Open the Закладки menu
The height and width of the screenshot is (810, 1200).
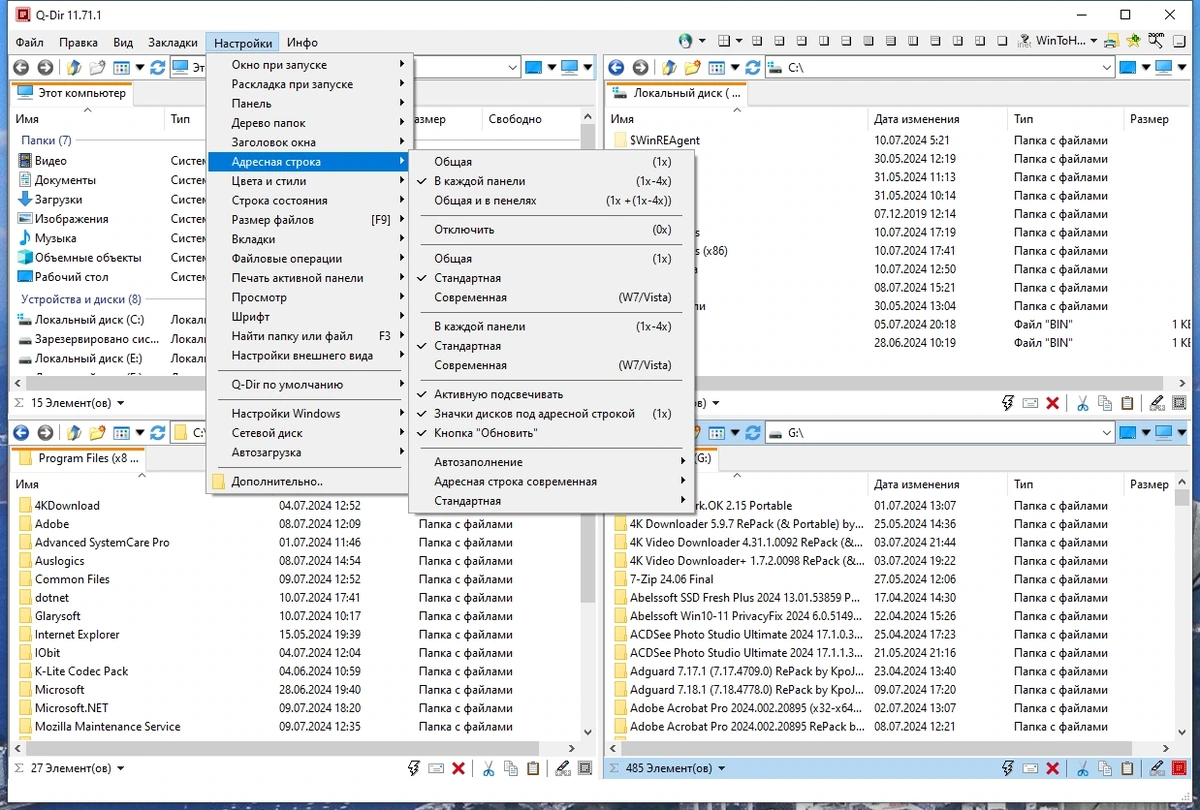tap(172, 43)
